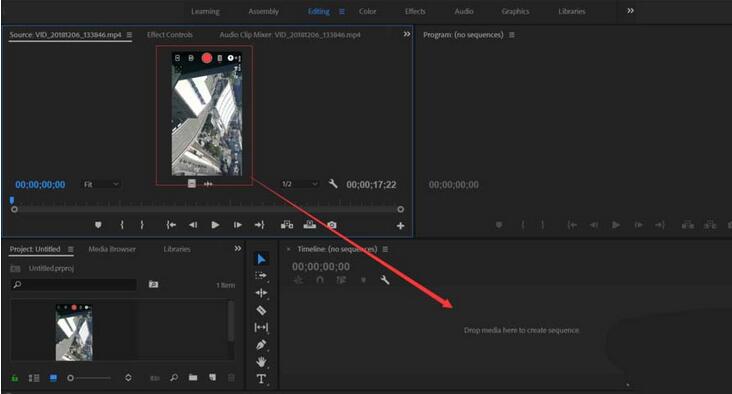The width and height of the screenshot is (732, 394).
Task: Select the Type tool
Action: (261, 379)
